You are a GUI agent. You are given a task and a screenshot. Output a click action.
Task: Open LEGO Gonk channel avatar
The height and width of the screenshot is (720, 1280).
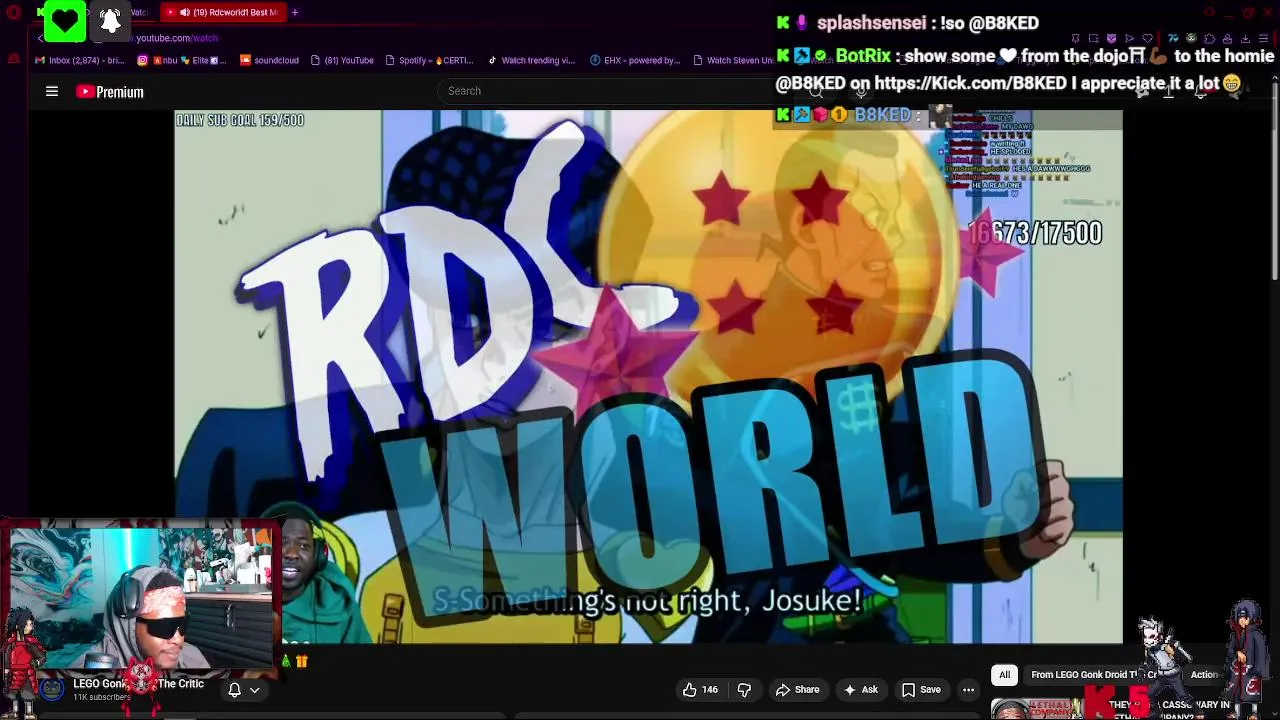[x=51, y=689]
